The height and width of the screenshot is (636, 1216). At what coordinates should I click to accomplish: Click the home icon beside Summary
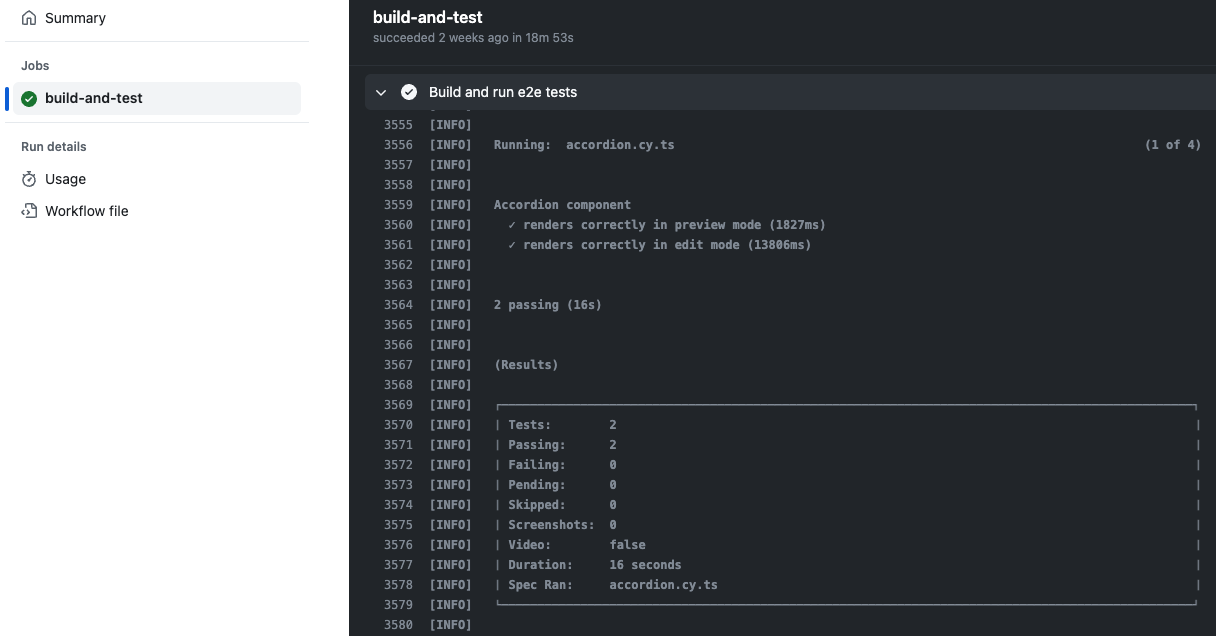[29, 18]
